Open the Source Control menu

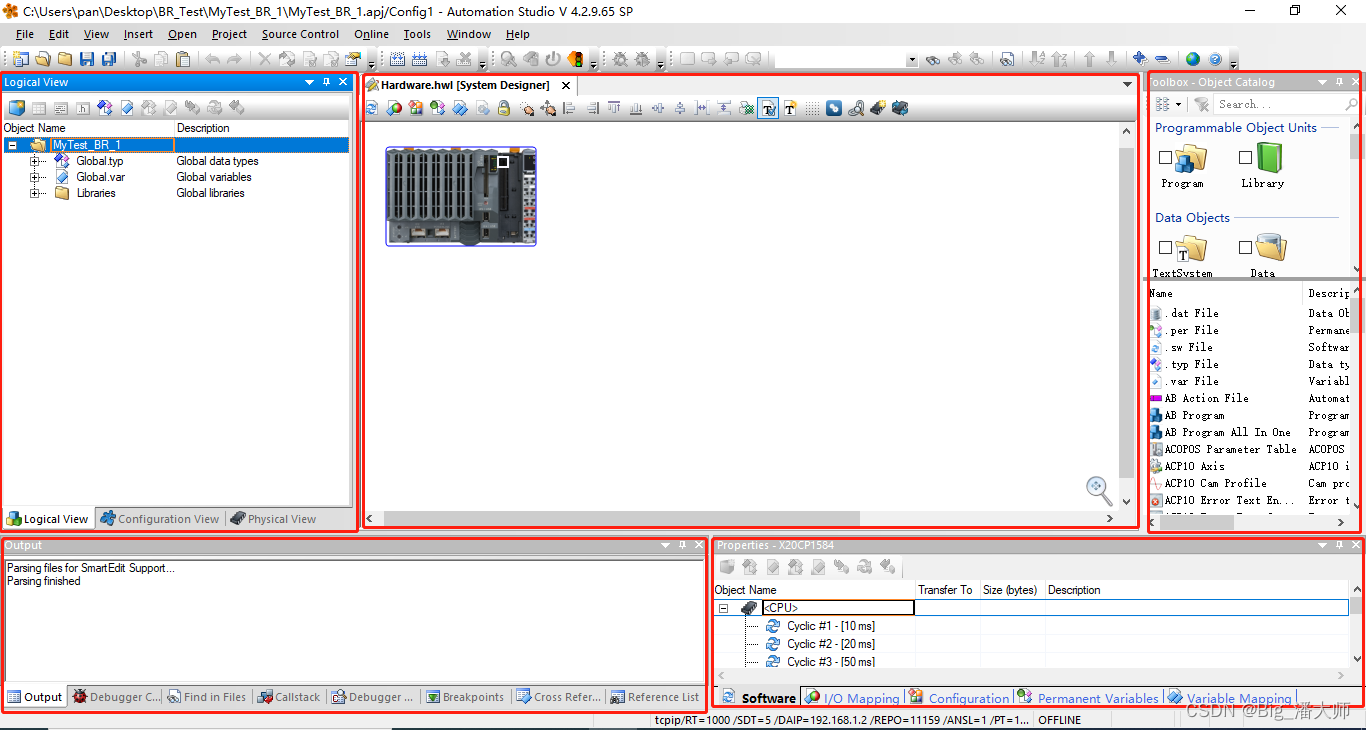point(300,34)
